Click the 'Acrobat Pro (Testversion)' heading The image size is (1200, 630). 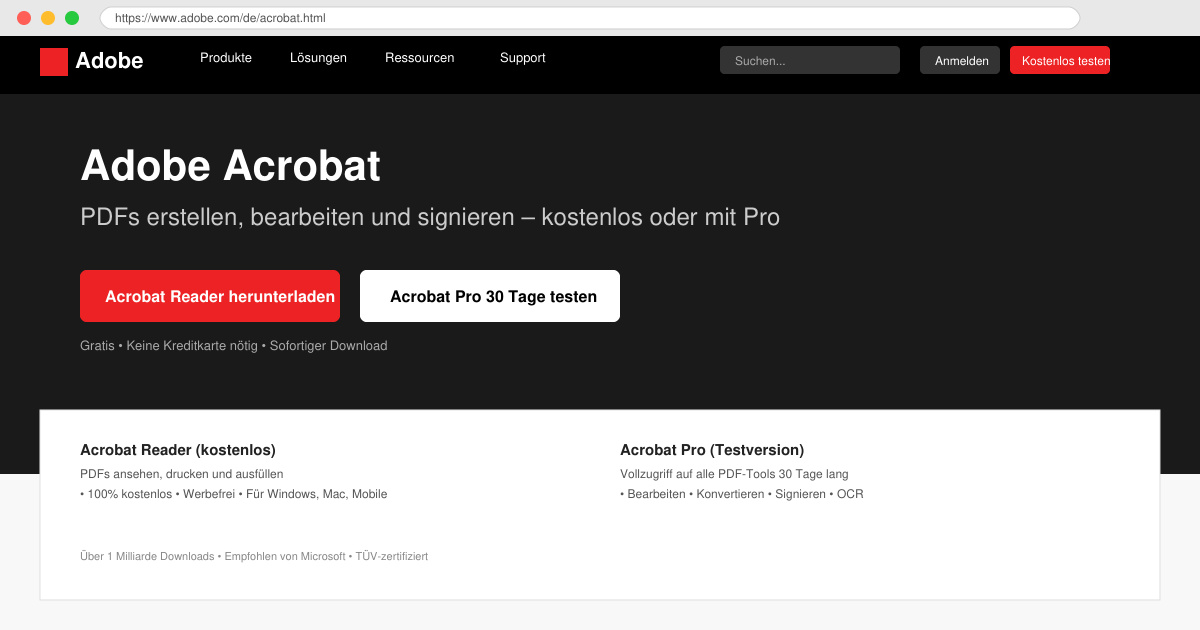coord(712,450)
